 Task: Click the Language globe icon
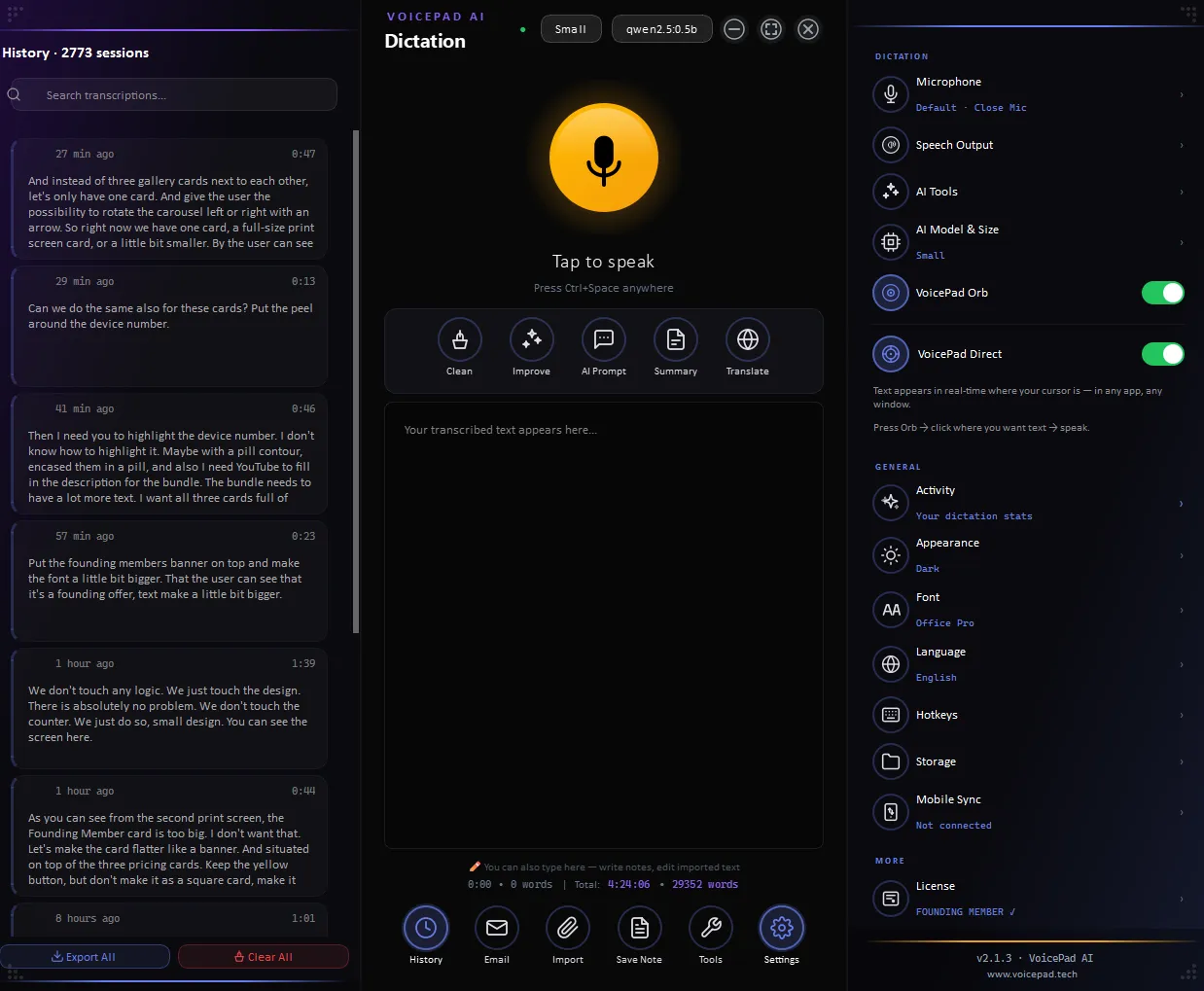point(890,664)
